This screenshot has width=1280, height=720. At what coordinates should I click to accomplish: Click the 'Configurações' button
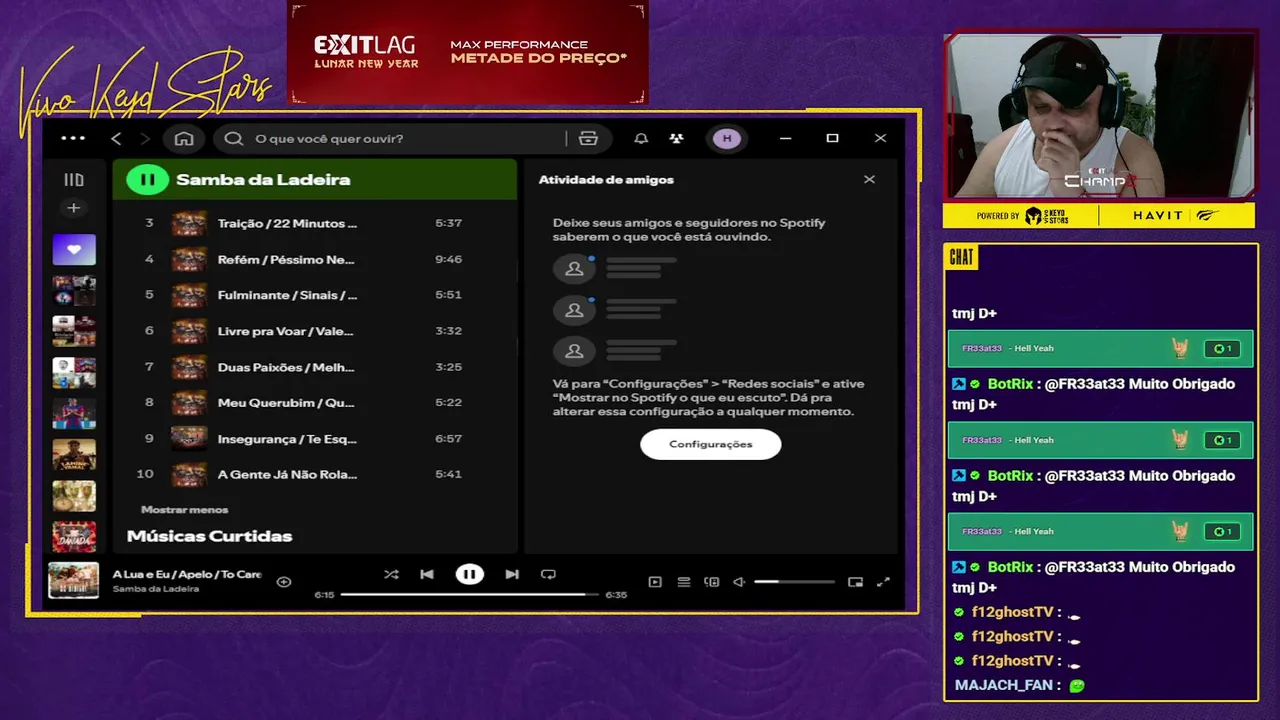[x=711, y=444]
